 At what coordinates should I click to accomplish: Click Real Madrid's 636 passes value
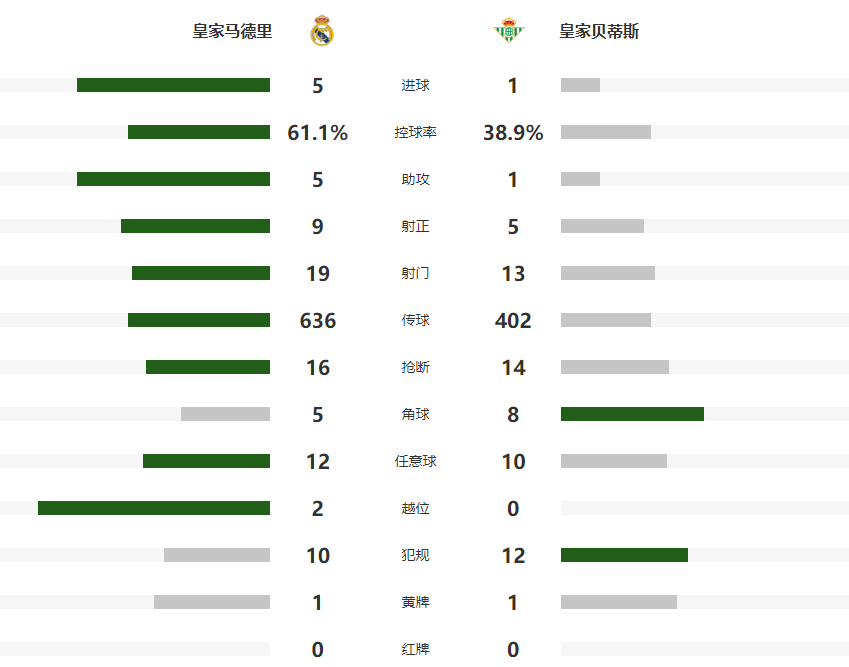pyautogui.click(x=318, y=321)
